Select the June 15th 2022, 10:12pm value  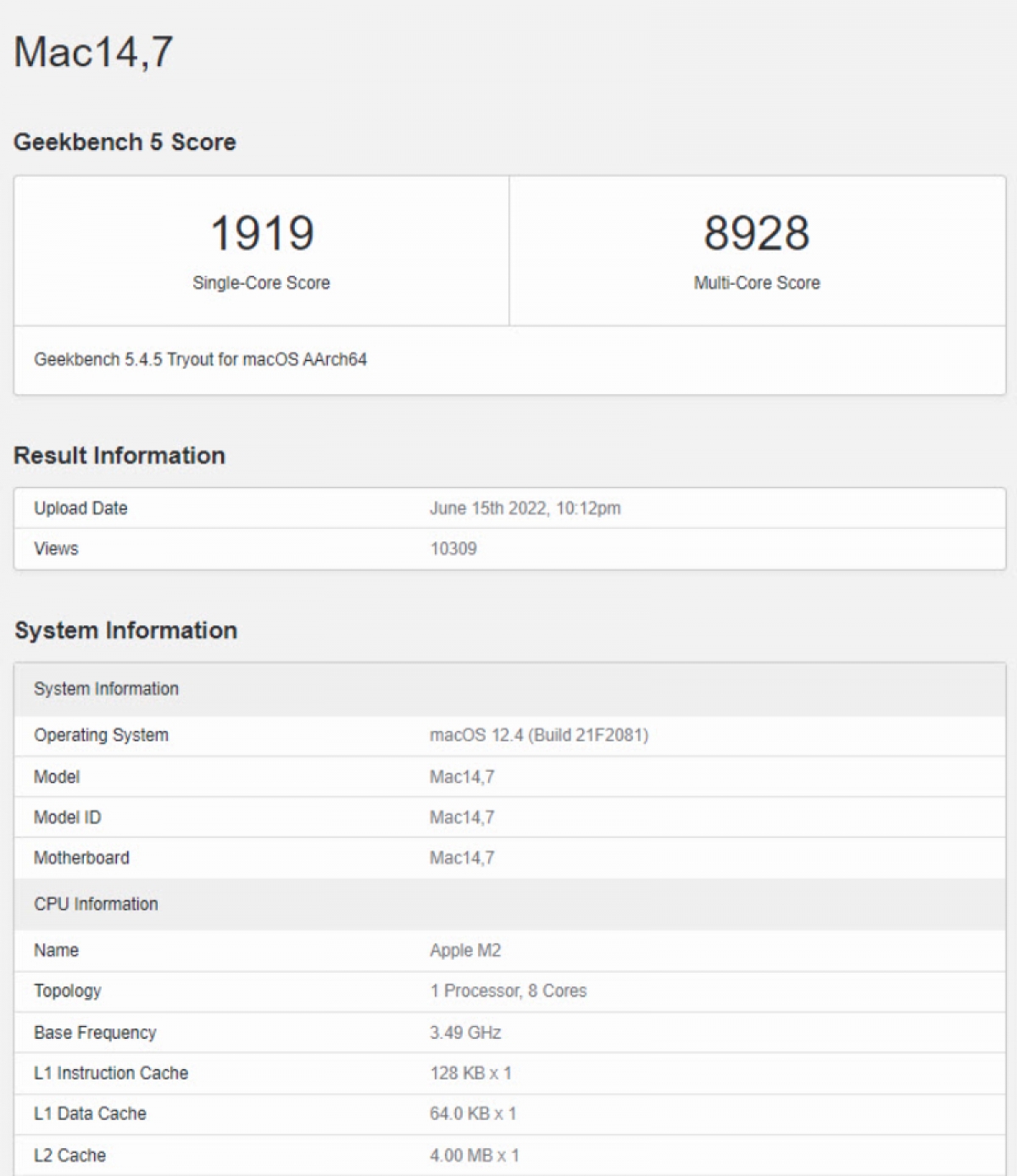[x=525, y=508]
